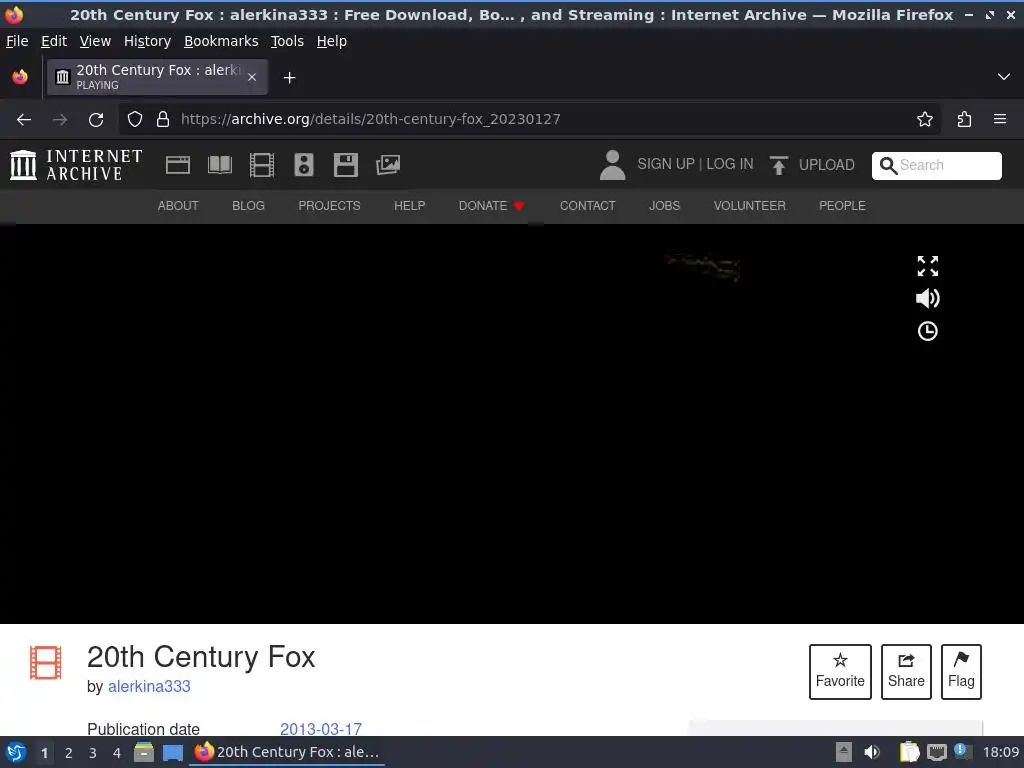Open the Images icon in navbar
Screen dimensions: 1024x768
click(388, 165)
